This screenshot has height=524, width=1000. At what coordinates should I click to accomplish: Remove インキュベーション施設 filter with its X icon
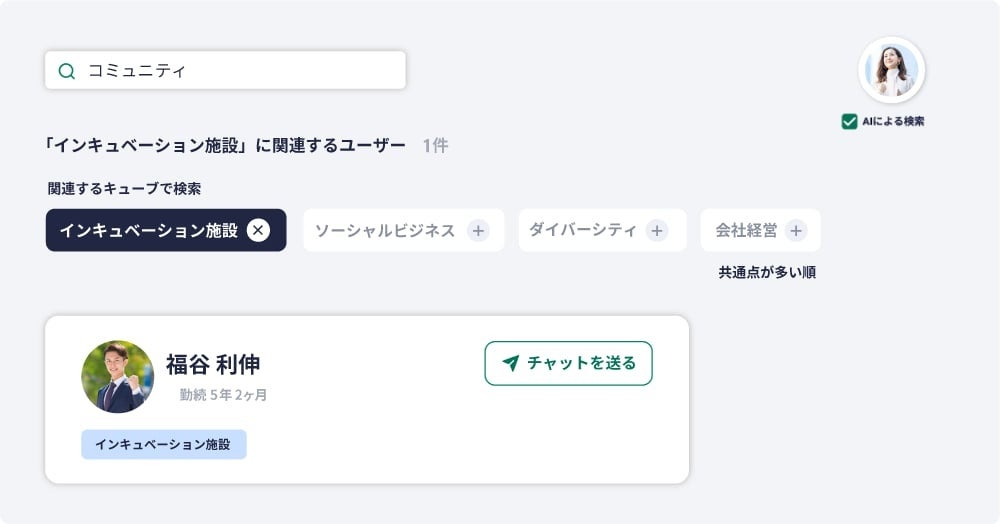pos(258,230)
